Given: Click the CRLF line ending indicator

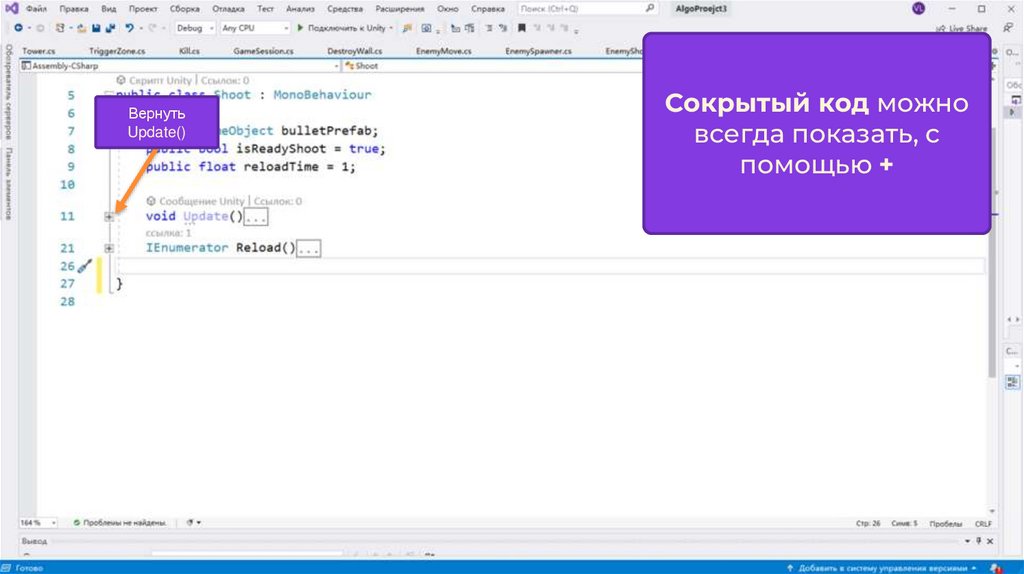Looking at the screenshot, I should (x=983, y=524).
